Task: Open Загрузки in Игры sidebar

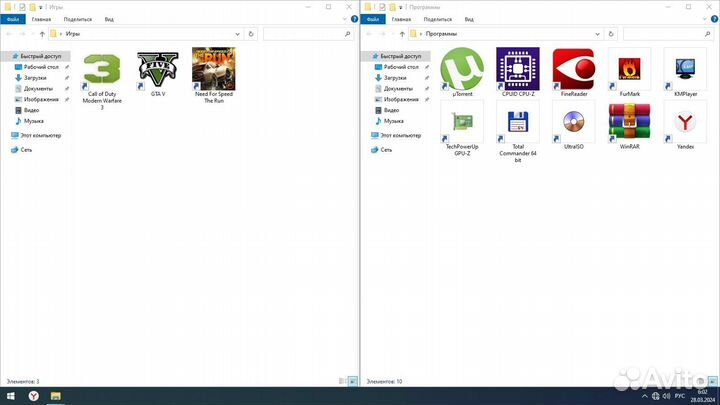Action: point(35,78)
